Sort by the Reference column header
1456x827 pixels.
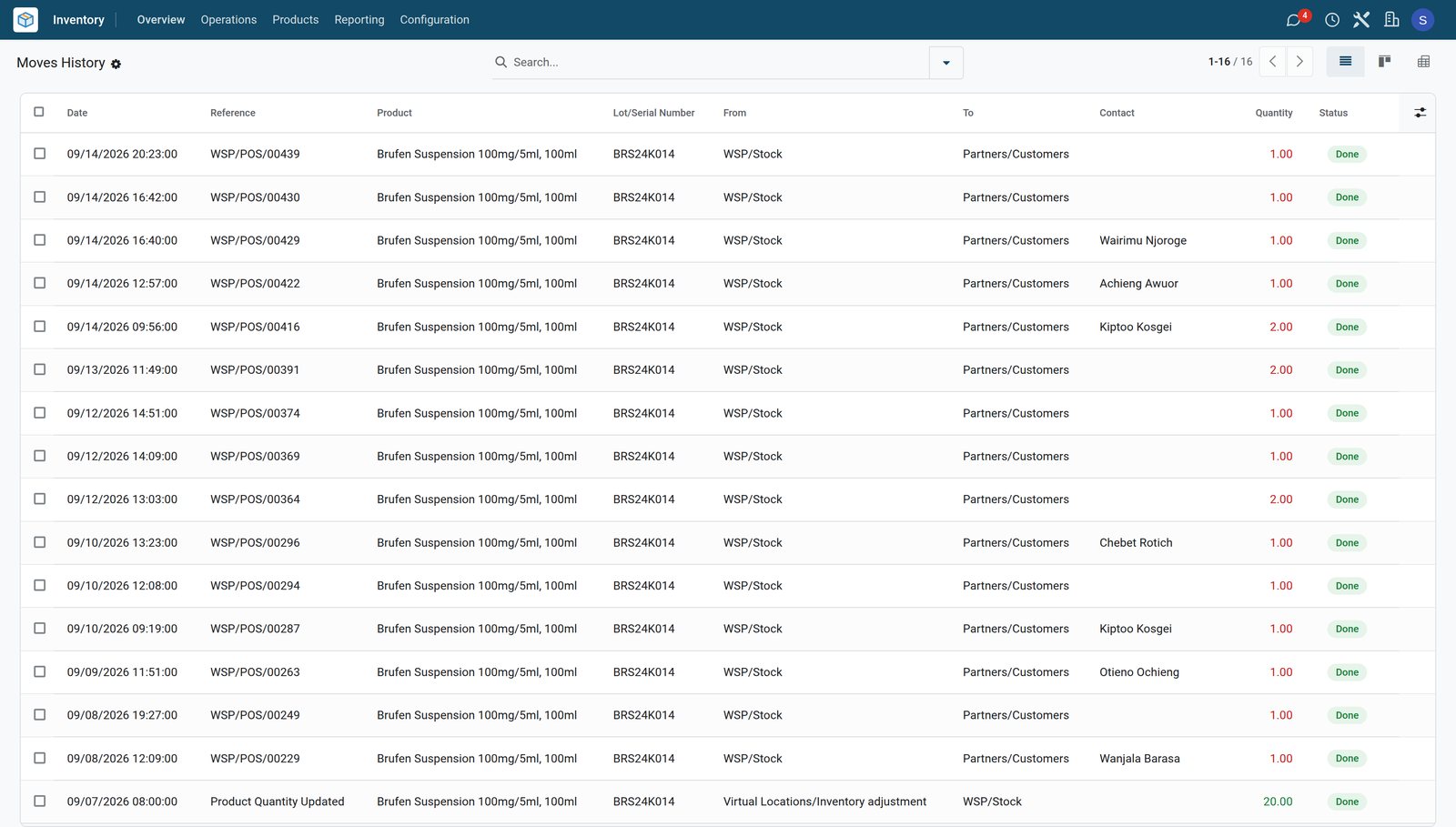[x=233, y=113]
